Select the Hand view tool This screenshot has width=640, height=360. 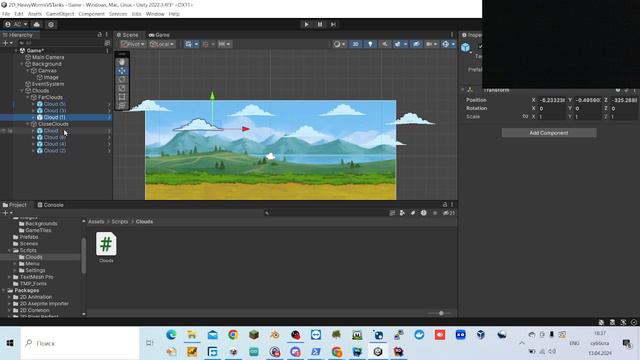122,62
